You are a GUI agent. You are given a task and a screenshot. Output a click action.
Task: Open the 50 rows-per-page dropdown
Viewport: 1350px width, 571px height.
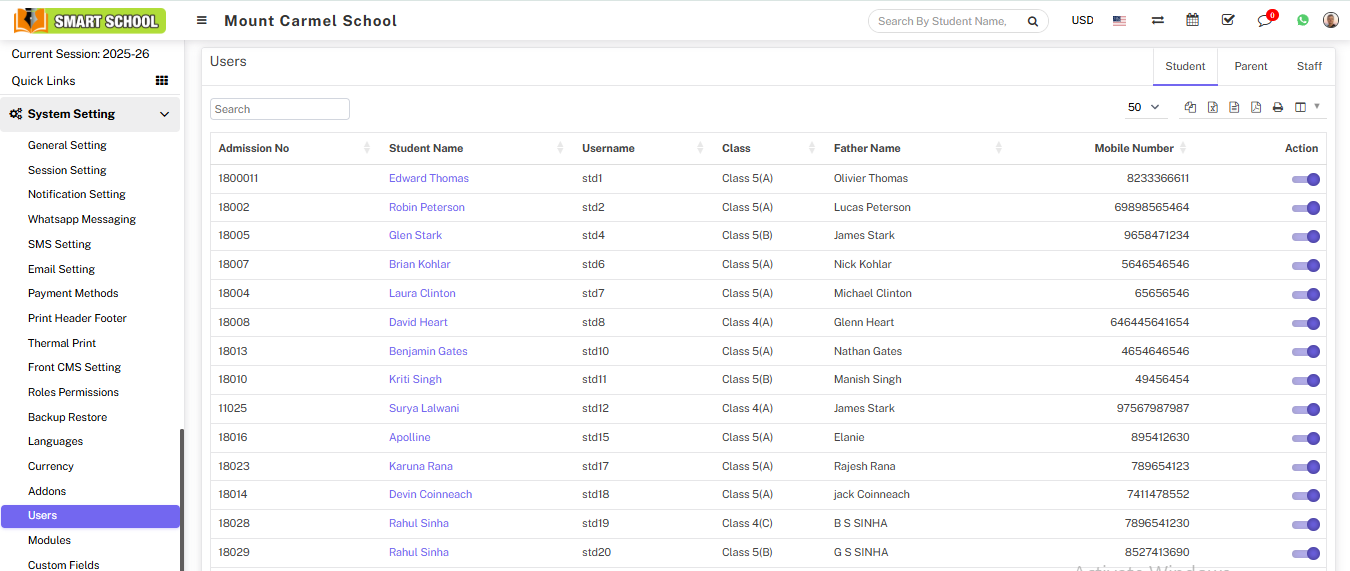click(x=1144, y=107)
